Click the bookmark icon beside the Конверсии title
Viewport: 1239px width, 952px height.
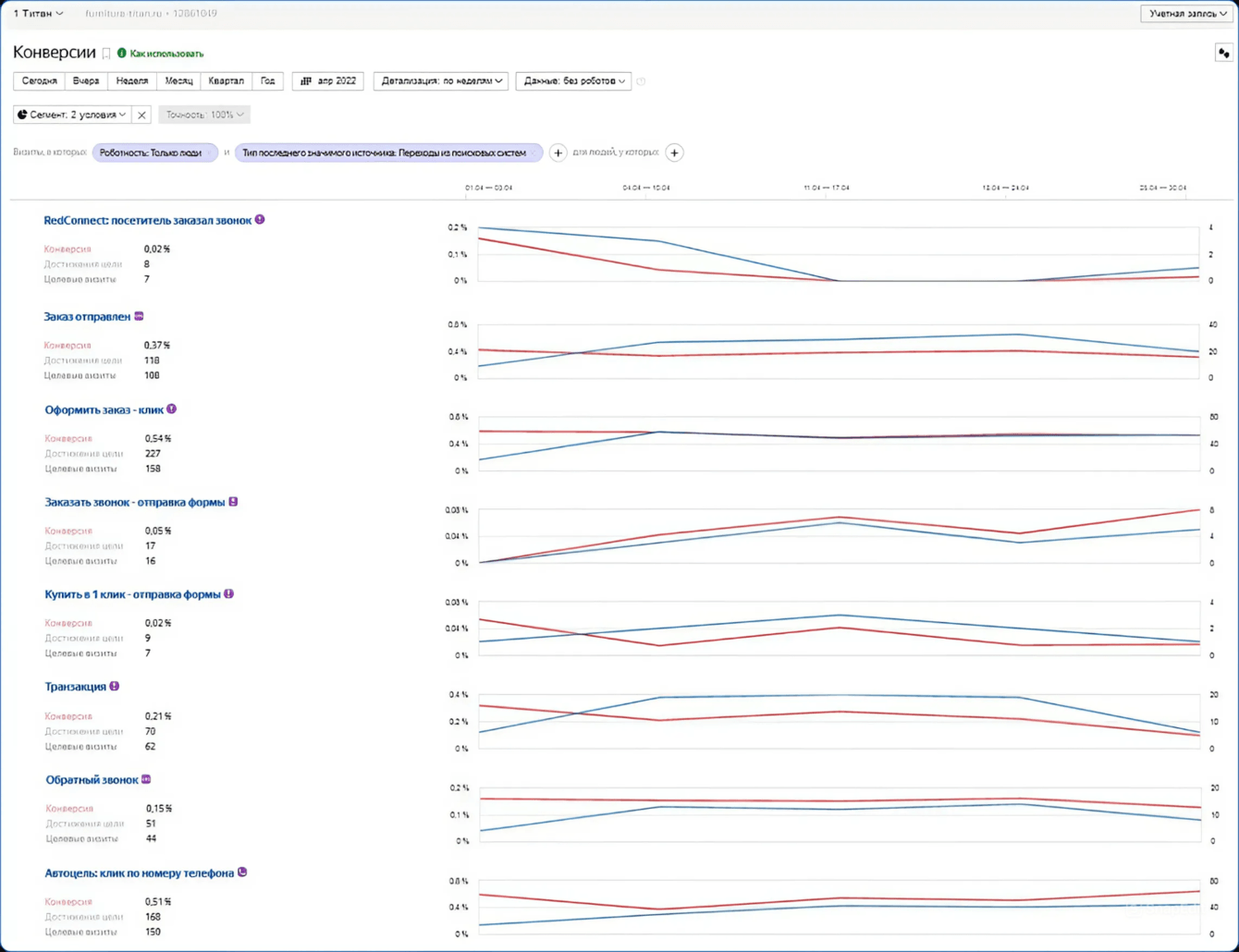coord(106,54)
